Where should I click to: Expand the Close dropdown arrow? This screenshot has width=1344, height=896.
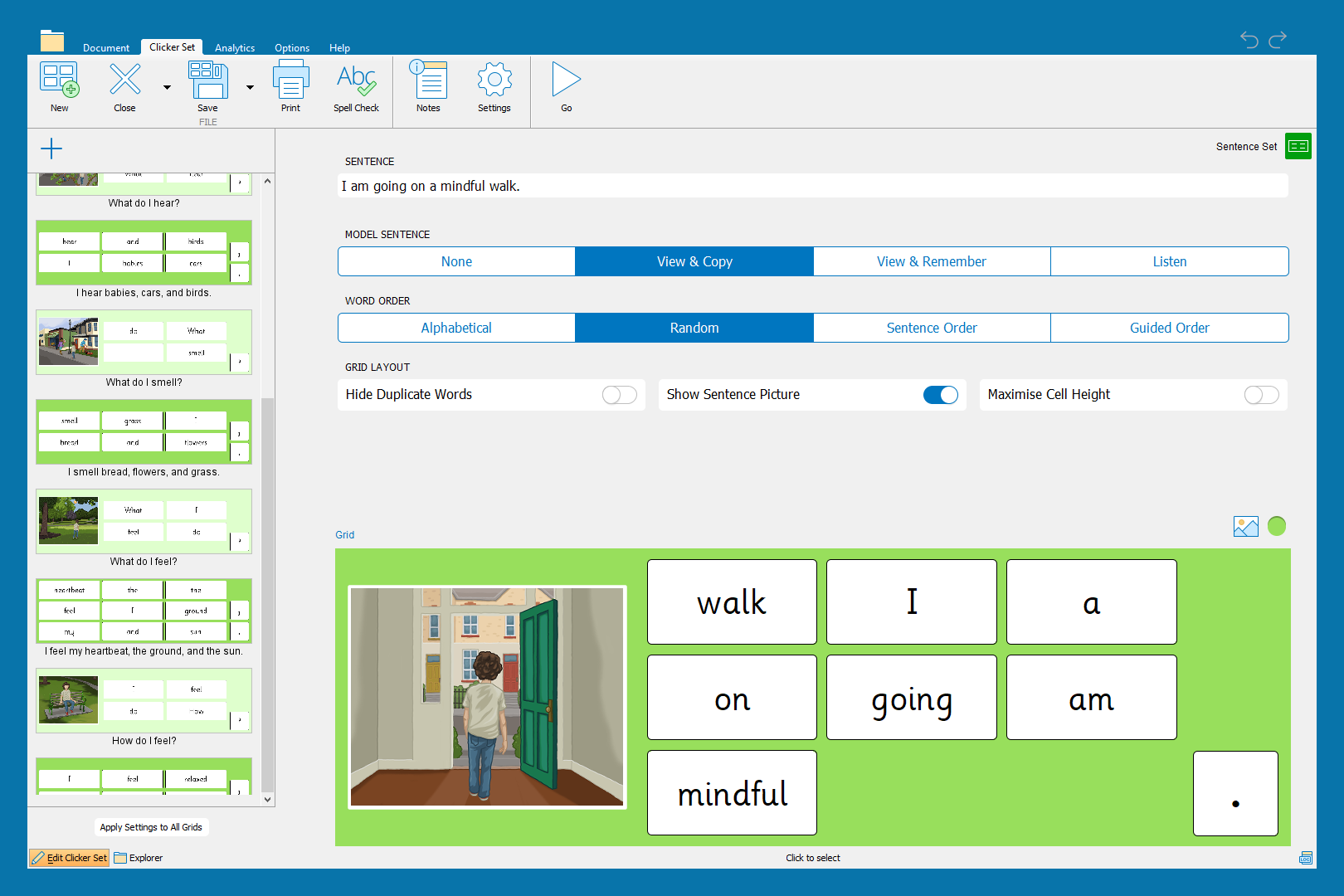pos(167,87)
